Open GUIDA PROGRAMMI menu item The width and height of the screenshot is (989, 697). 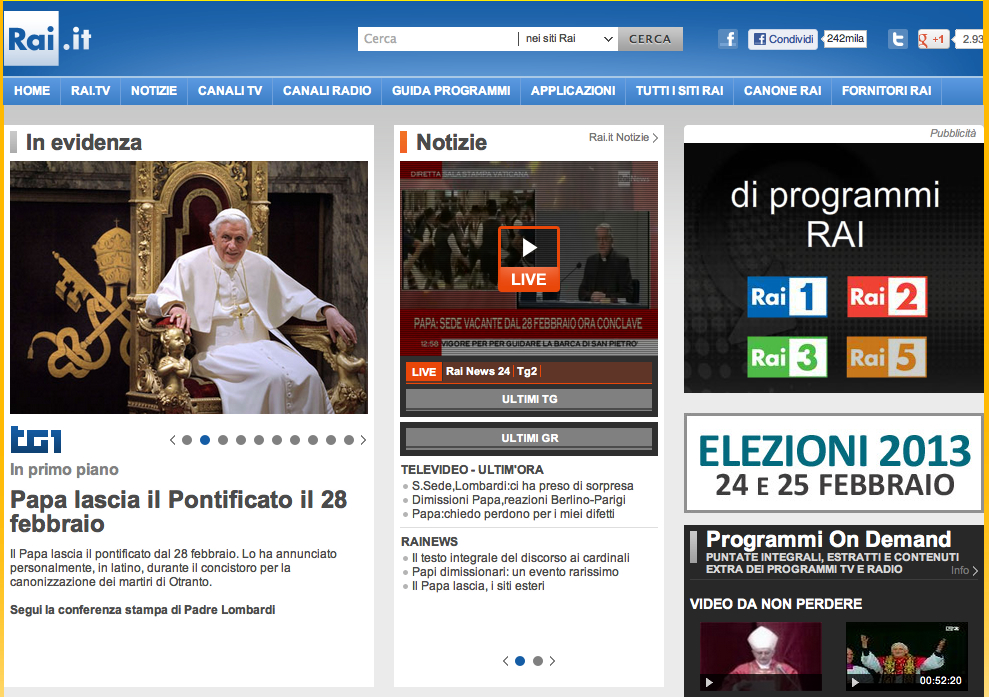tap(451, 91)
